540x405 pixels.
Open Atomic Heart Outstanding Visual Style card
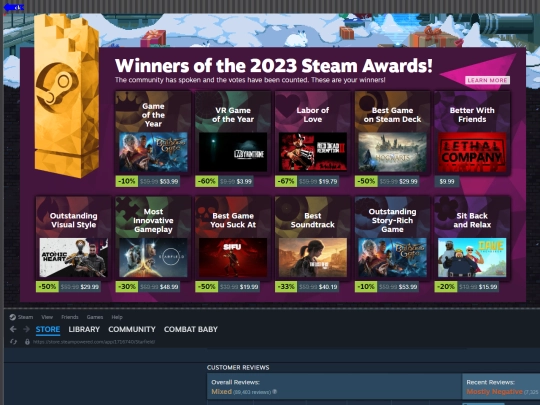(x=73, y=258)
